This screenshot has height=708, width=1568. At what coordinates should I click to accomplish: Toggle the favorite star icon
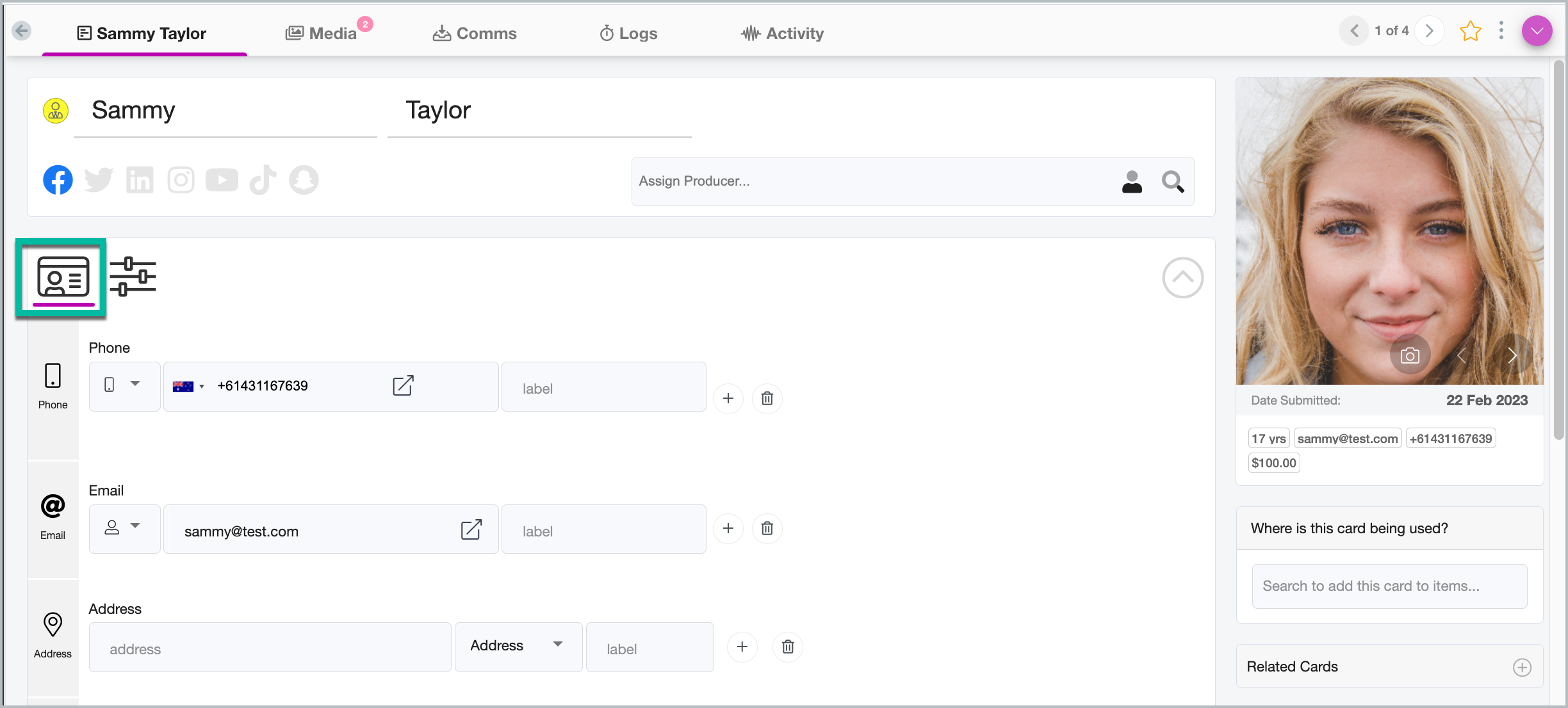pos(1470,31)
